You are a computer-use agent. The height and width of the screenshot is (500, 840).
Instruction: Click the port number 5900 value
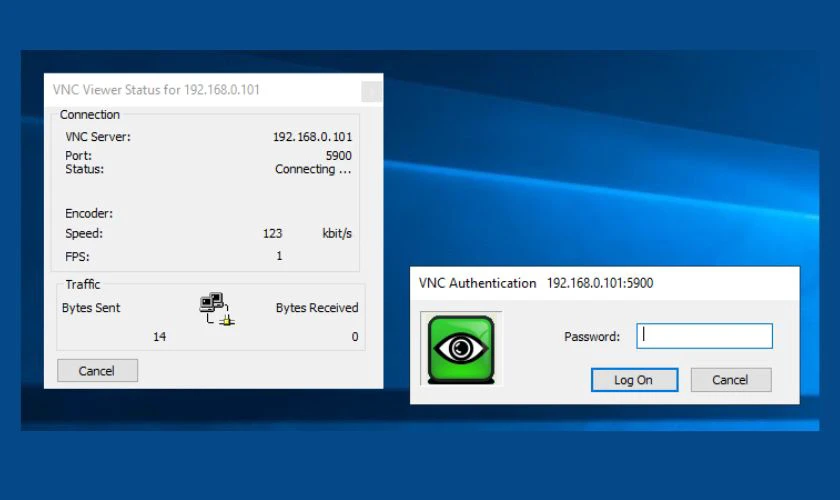pos(338,156)
